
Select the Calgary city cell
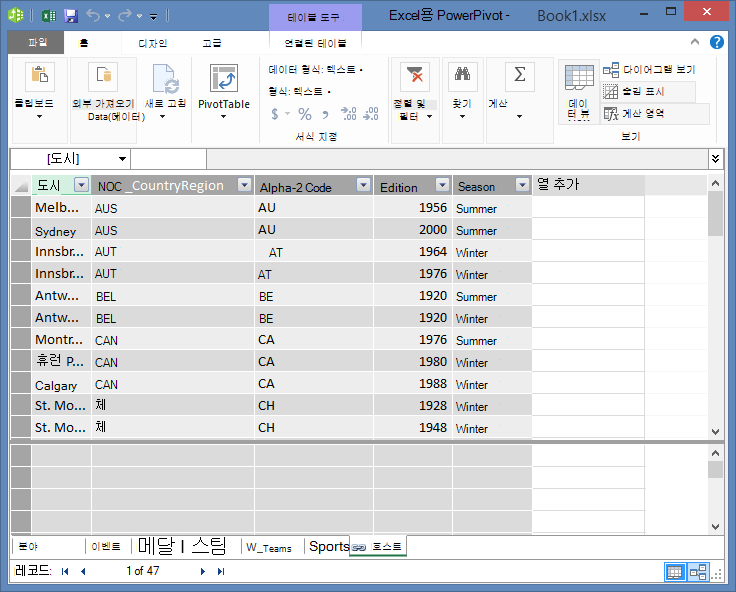[61, 384]
